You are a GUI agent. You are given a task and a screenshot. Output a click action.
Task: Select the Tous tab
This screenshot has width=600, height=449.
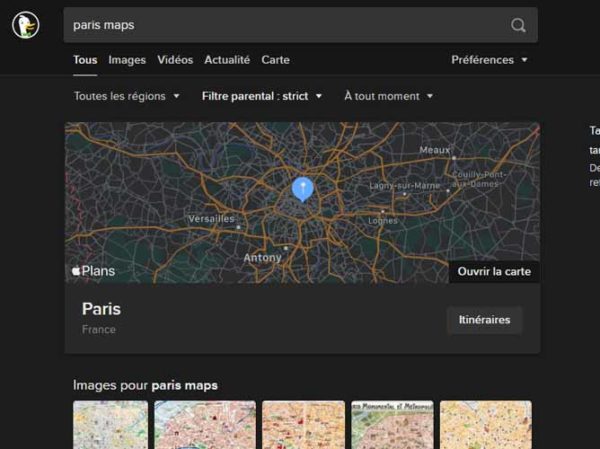(85, 60)
